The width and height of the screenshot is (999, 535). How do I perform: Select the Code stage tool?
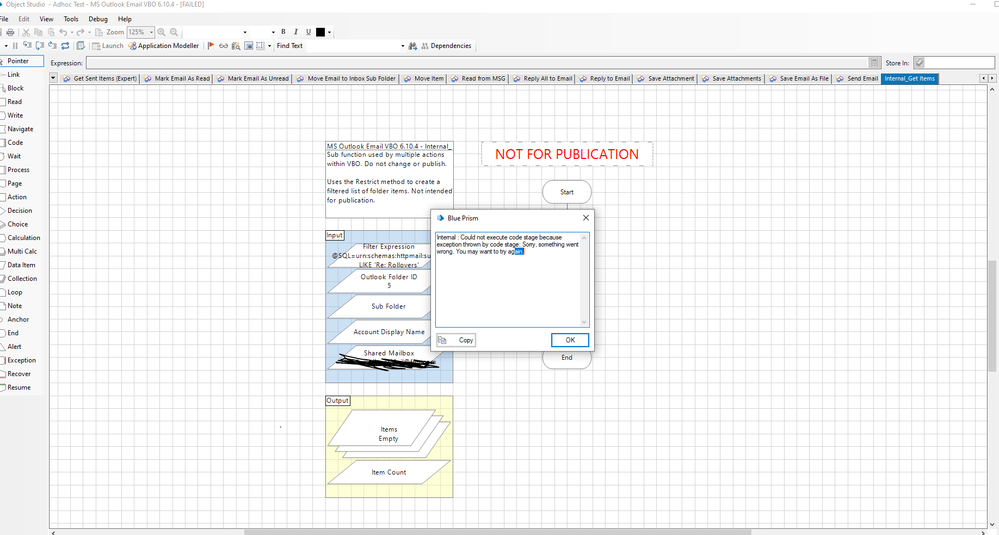[x=15, y=143]
